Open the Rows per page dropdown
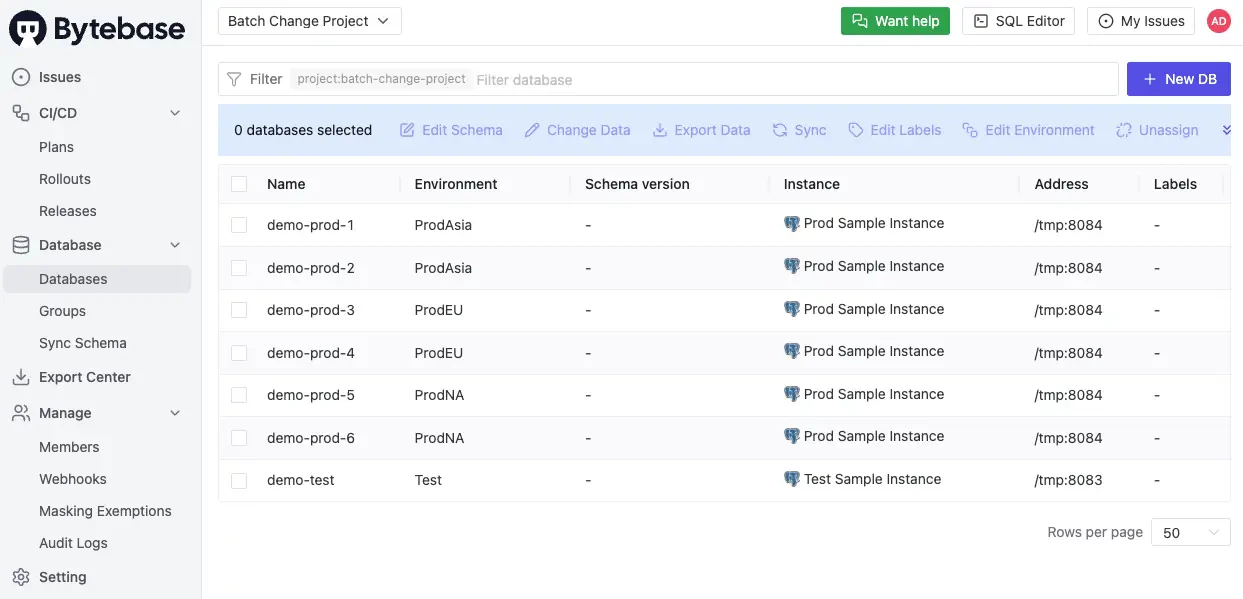Screen dimensions: 1243x599 [x=1191, y=533]
